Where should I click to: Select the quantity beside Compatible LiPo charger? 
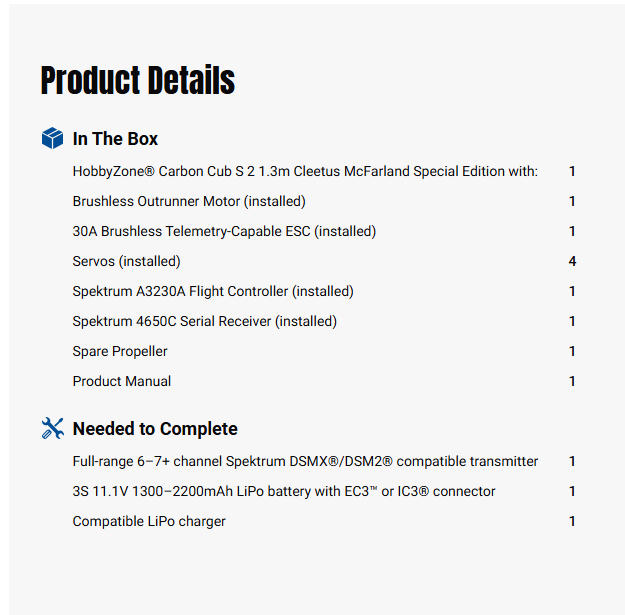pyautogui.click(x=573, y=521)
